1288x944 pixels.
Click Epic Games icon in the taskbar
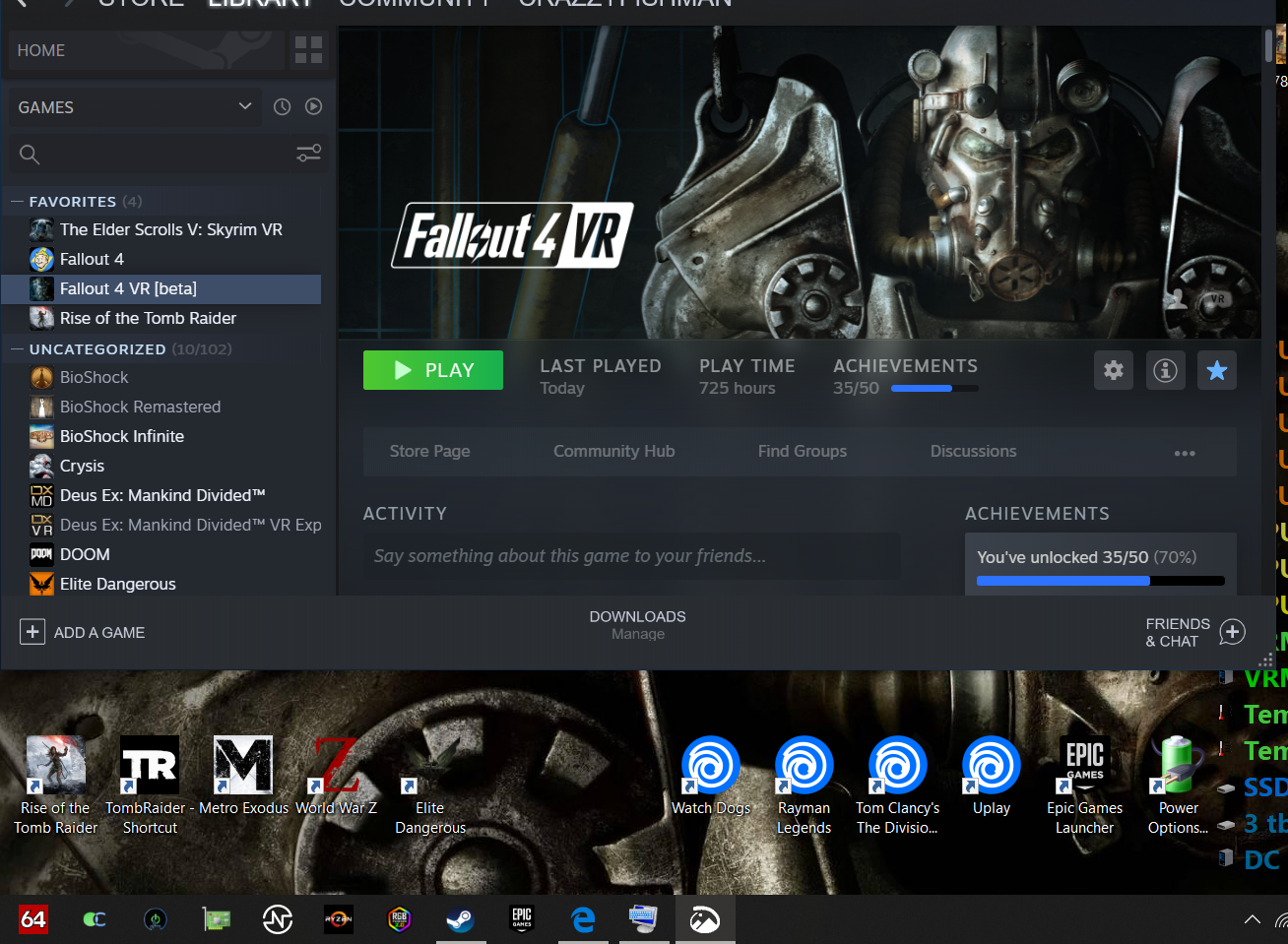point(522,919)
